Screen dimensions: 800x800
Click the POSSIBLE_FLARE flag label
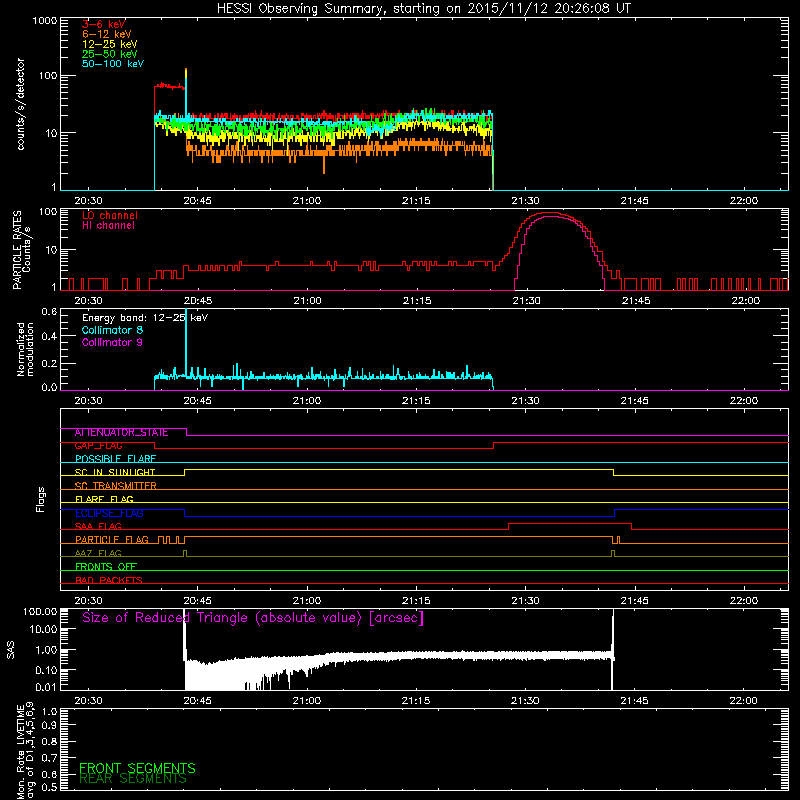click(115, 459)
